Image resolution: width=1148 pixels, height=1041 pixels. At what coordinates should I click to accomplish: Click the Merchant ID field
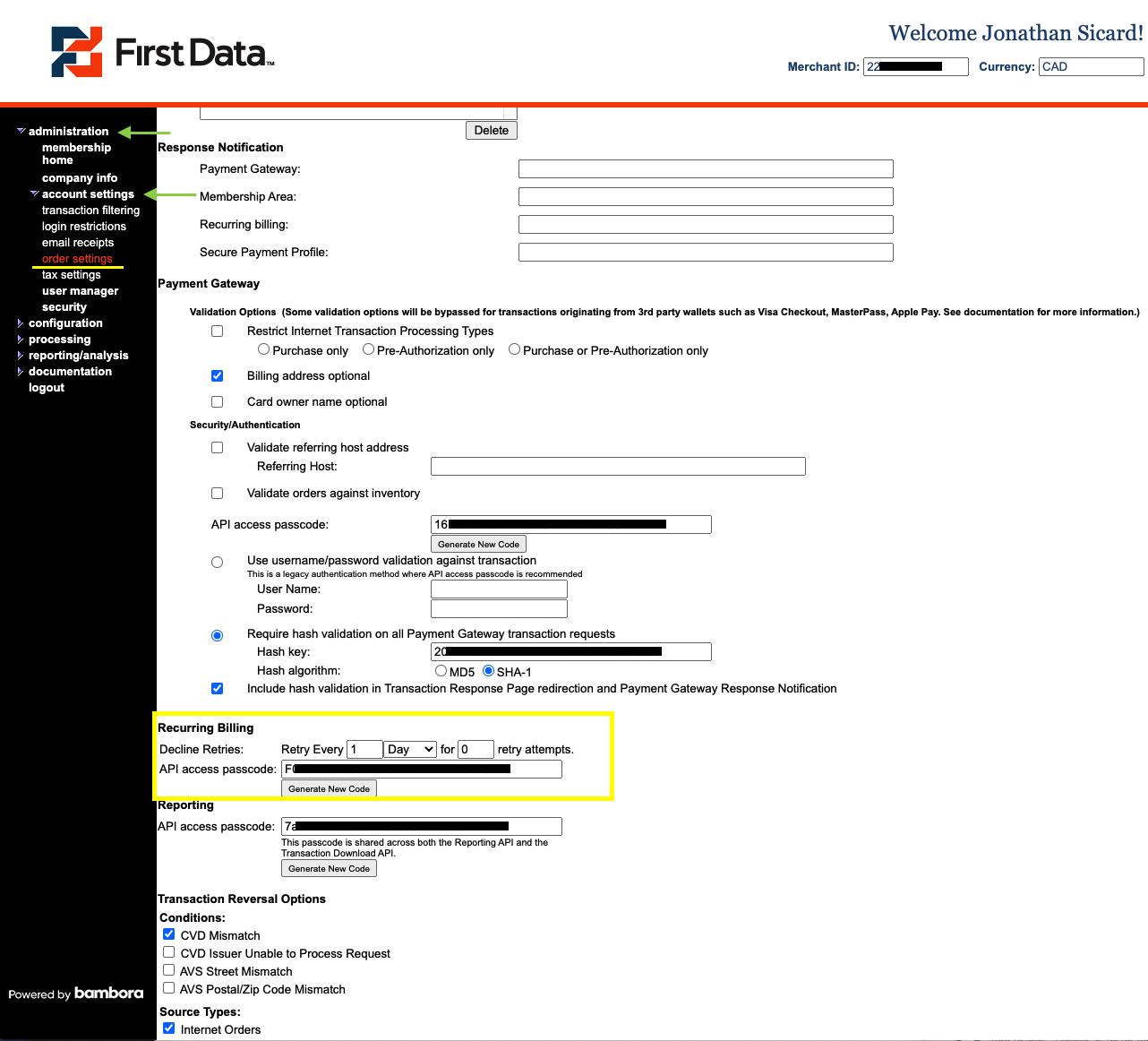(x=916, y=66)
